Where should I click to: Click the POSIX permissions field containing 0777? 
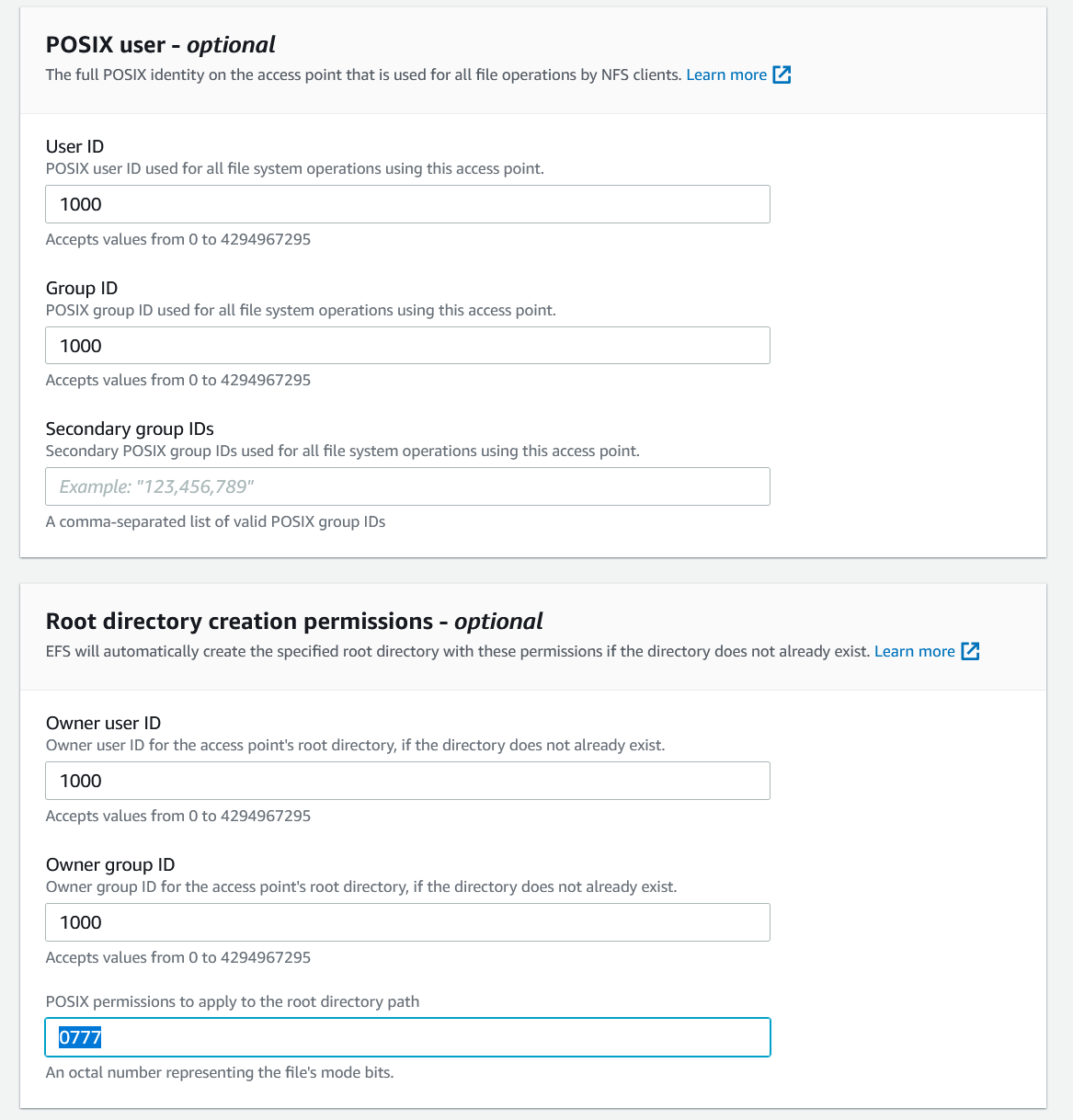(x=407, y=1037)
